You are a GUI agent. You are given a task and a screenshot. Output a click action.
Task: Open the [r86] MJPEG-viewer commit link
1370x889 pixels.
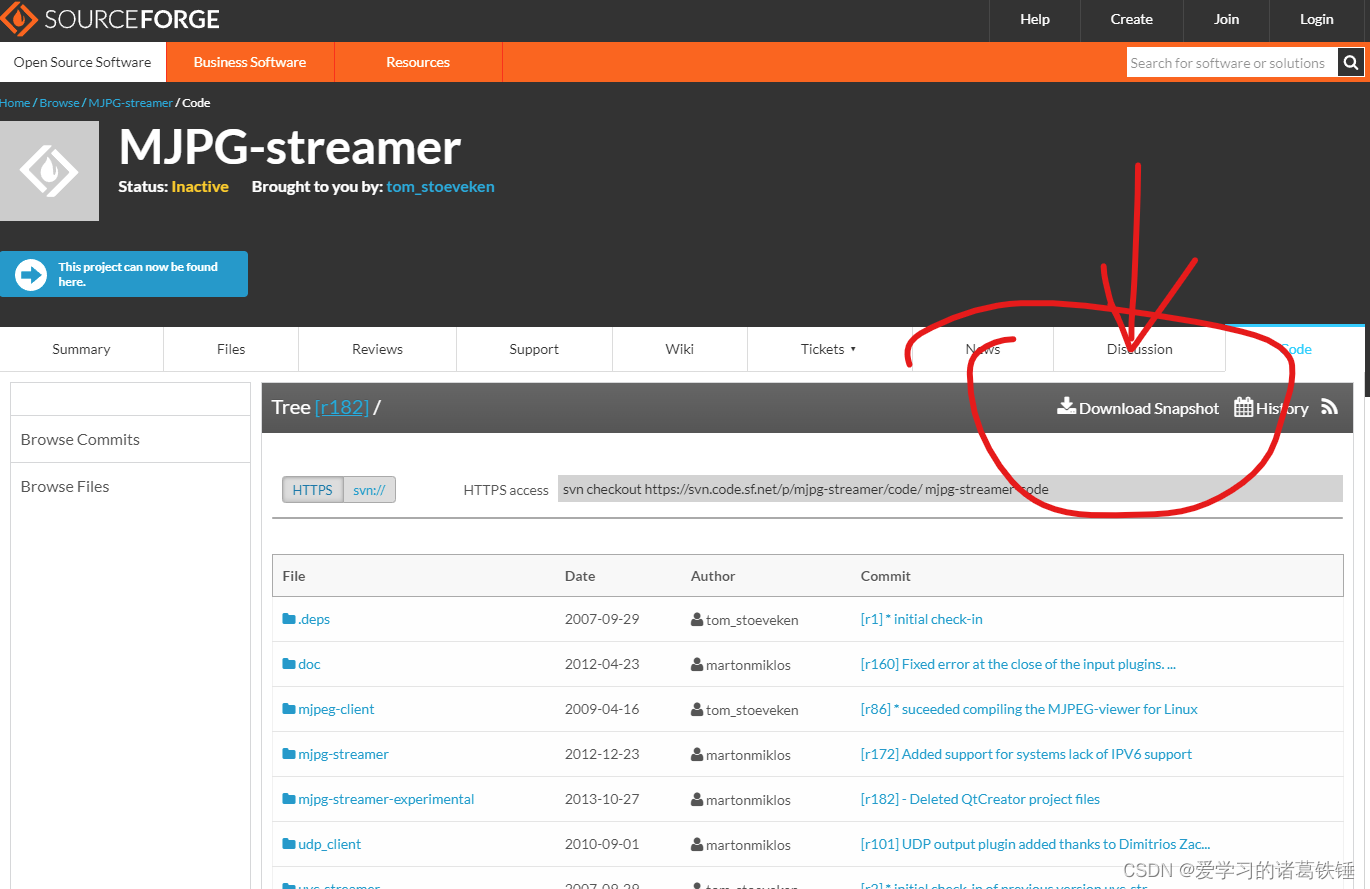1029,709
